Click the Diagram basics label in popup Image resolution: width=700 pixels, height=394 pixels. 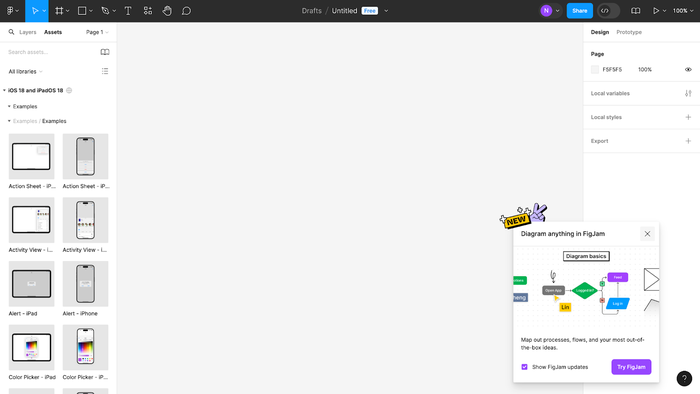click(586, 256)
